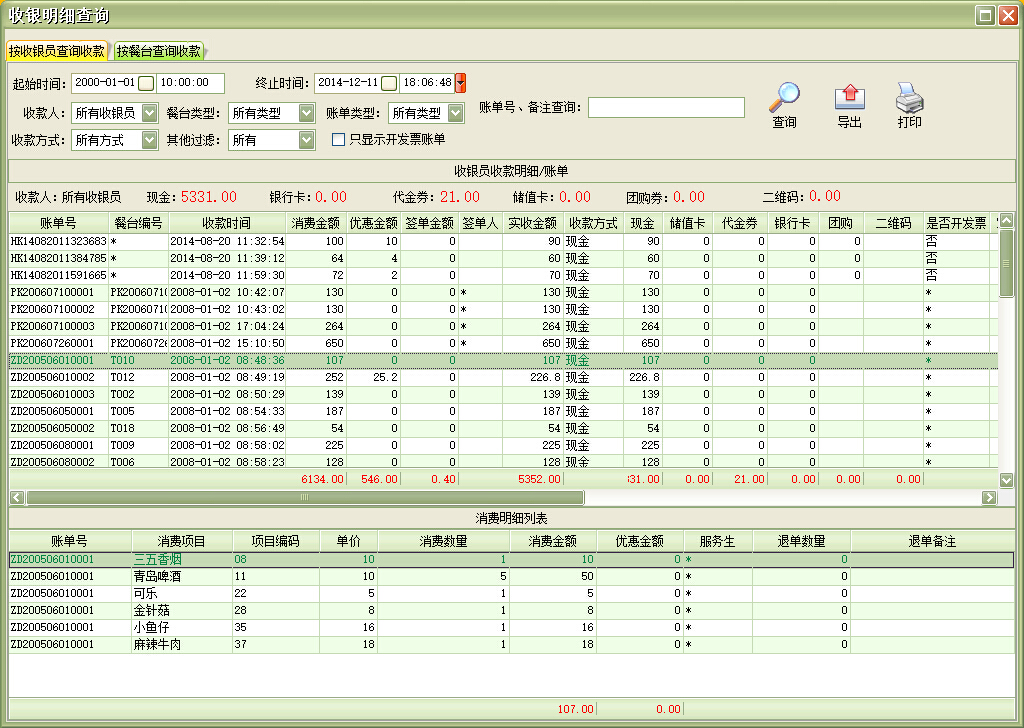Switch to 按餐台查询收款 tab

click(159, 51)
